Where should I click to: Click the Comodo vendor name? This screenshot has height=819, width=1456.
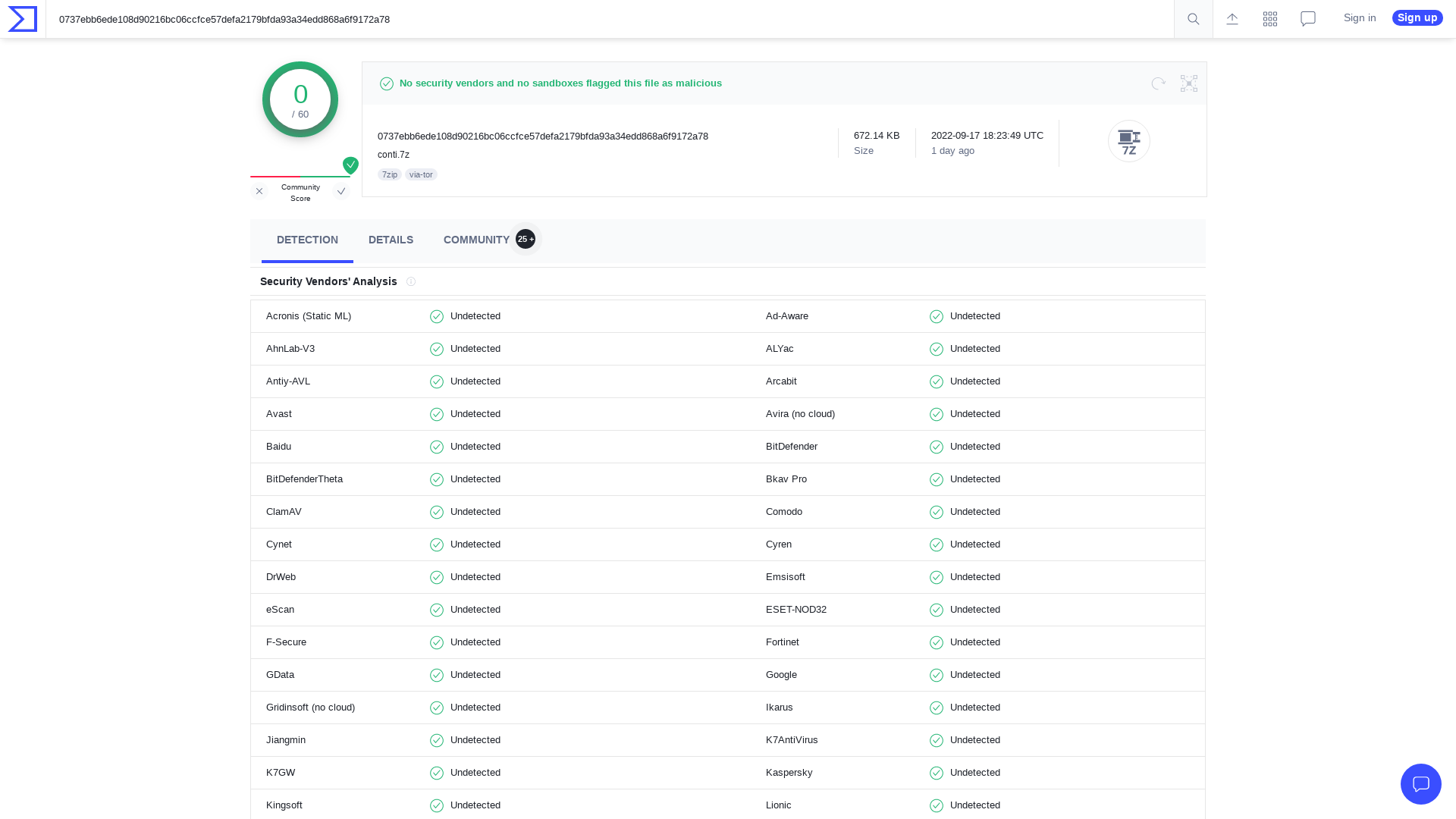pyautogui.click(x=784, y=512)
